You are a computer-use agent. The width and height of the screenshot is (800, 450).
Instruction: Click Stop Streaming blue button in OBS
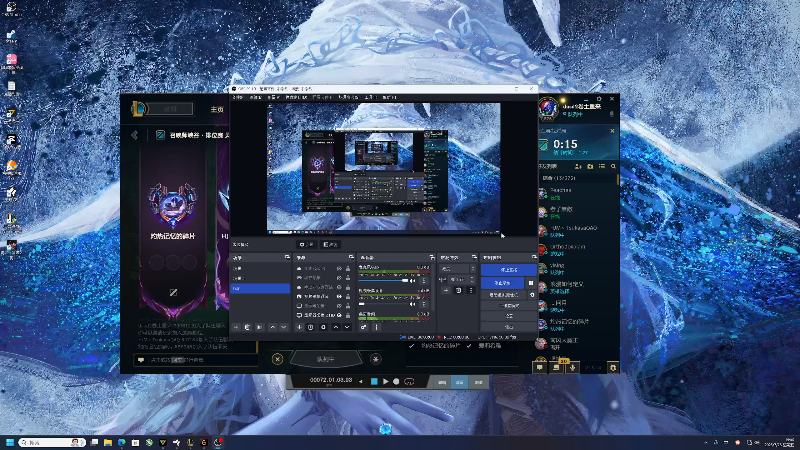[509, 269]
